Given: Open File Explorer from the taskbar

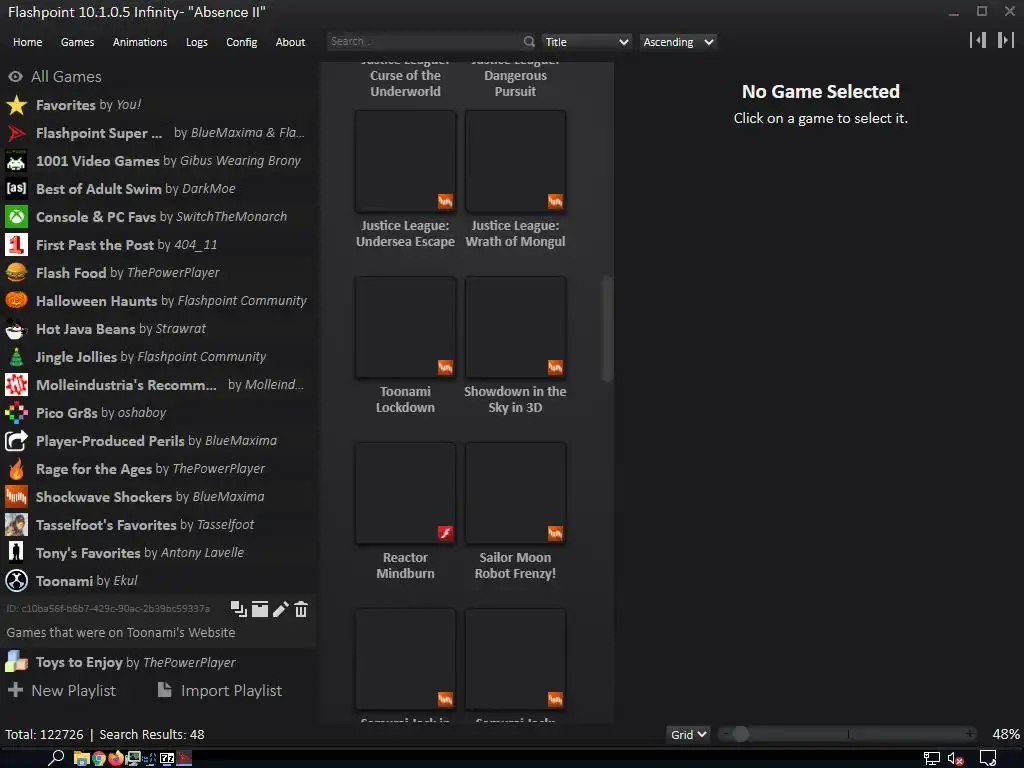Looking at the screenshot, I should coord(81,758).
